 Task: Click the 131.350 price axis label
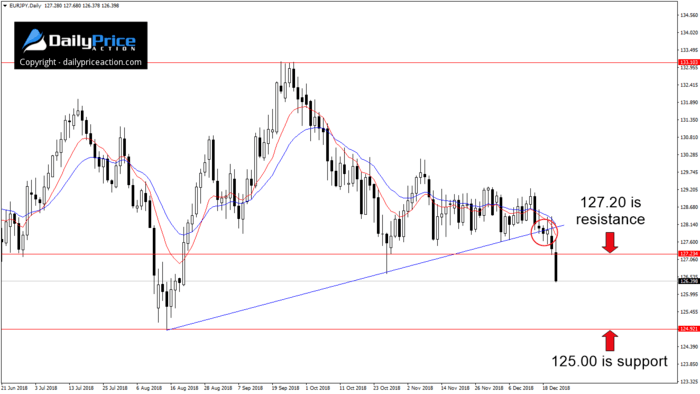point(689,120)
